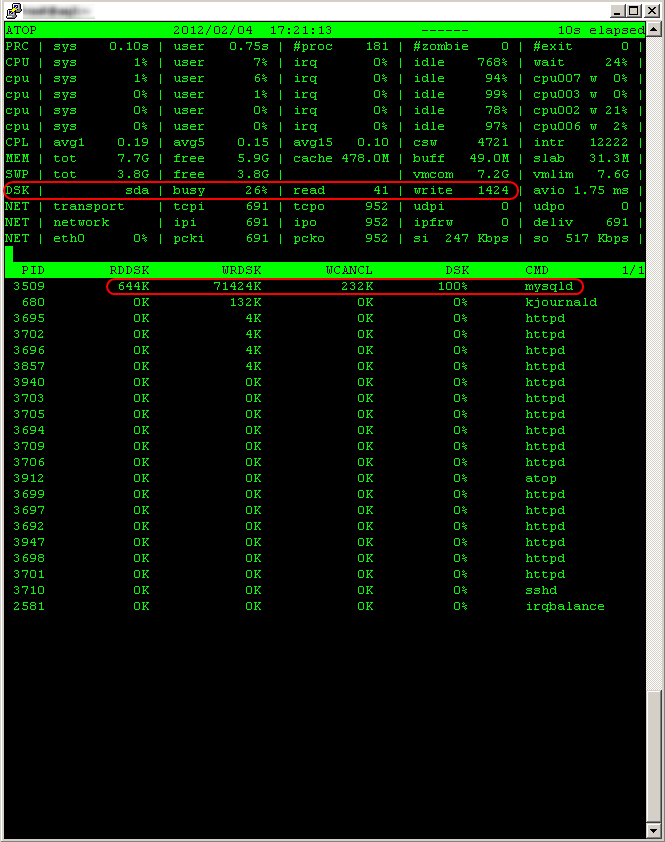Click the DSK row label for sda
Screen dimensions: 665x842
point(17,190)
